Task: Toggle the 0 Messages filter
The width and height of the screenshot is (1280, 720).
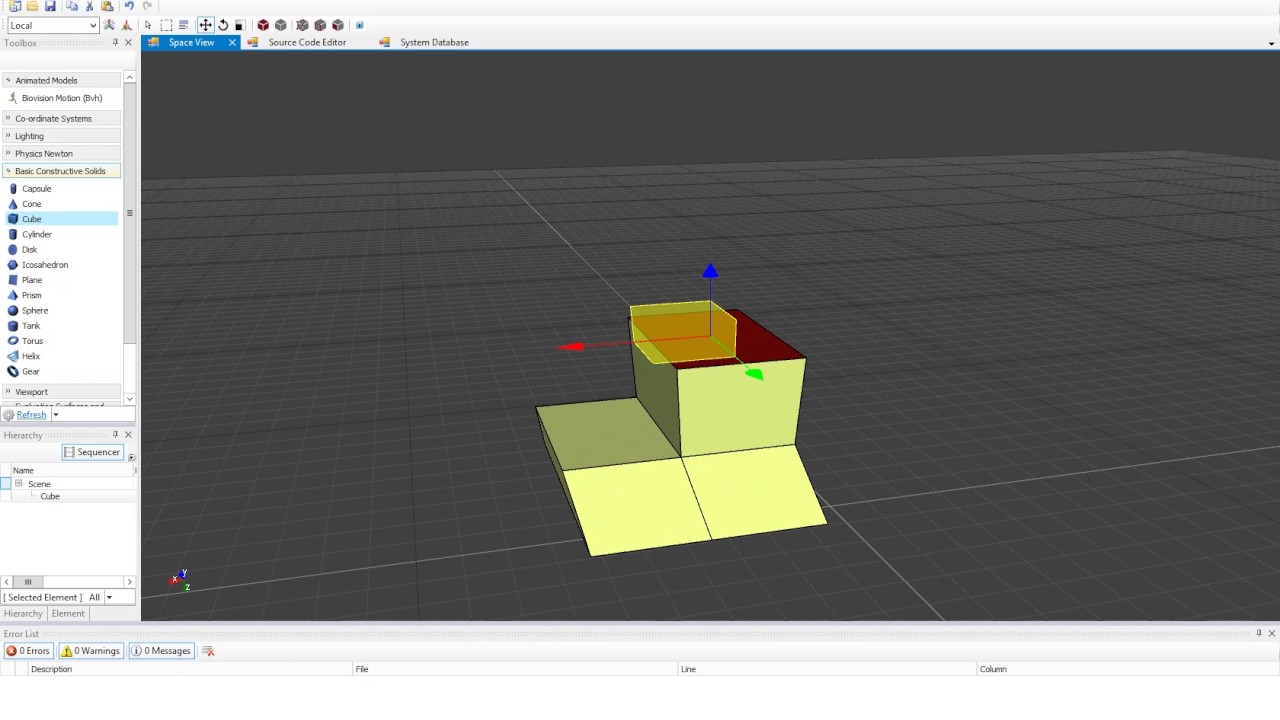Action: 161,651
